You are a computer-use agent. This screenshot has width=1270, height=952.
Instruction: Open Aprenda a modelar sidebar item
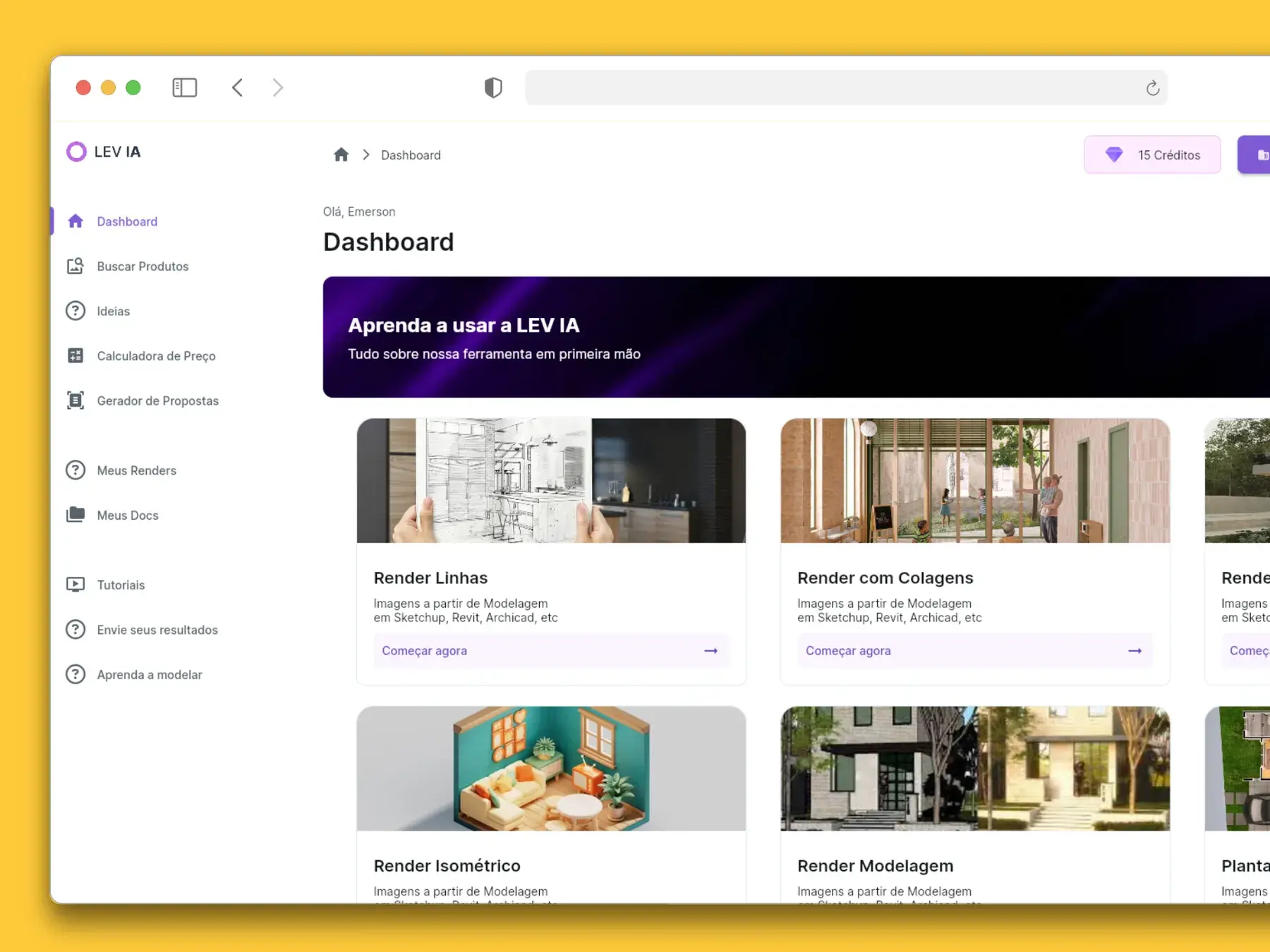click(x=150, y=675)
